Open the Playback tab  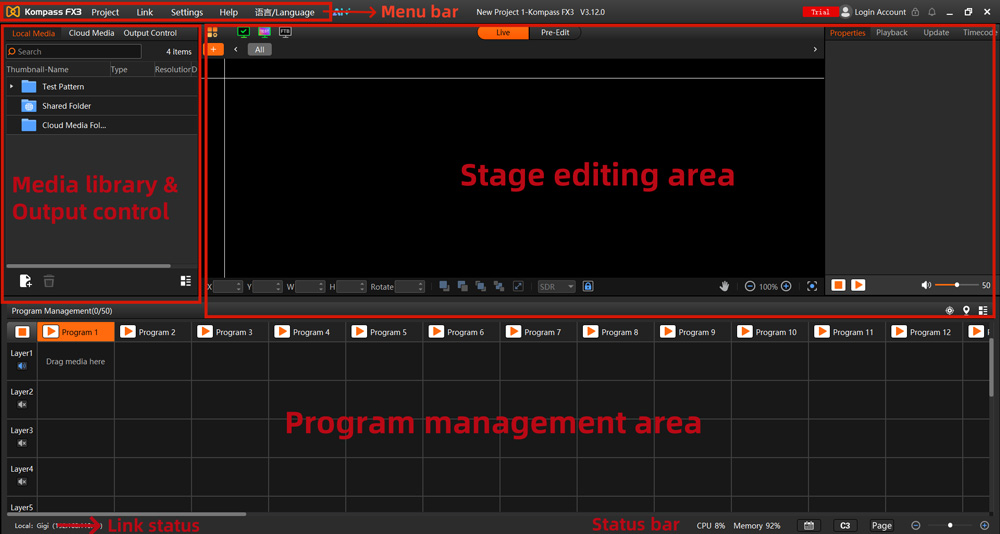pos(892,33)
